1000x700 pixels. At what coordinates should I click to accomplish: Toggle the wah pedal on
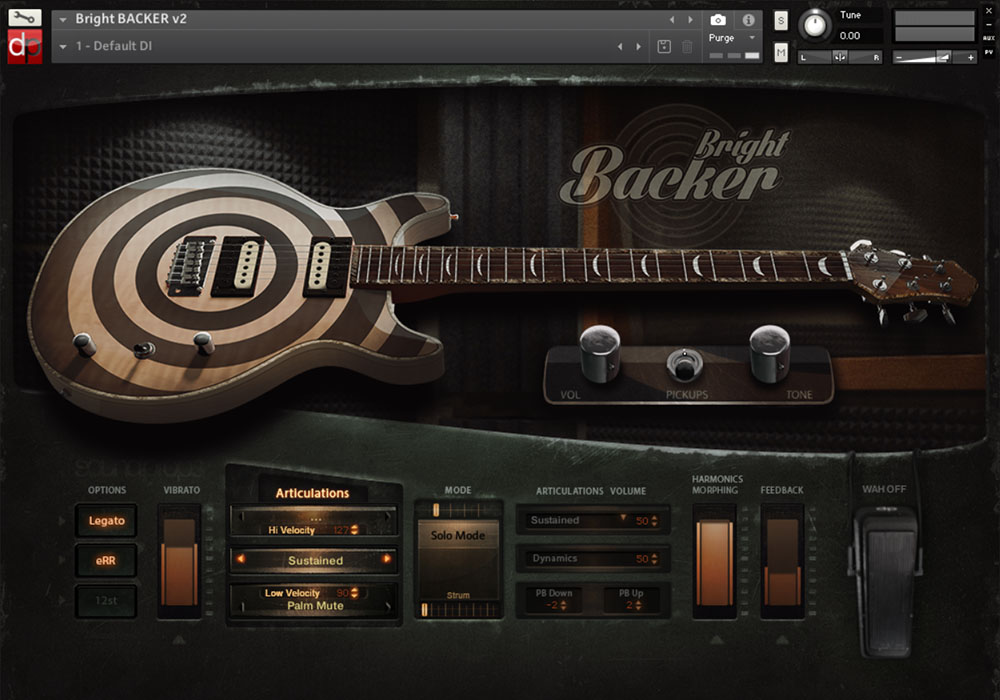[x=885, y=582]
